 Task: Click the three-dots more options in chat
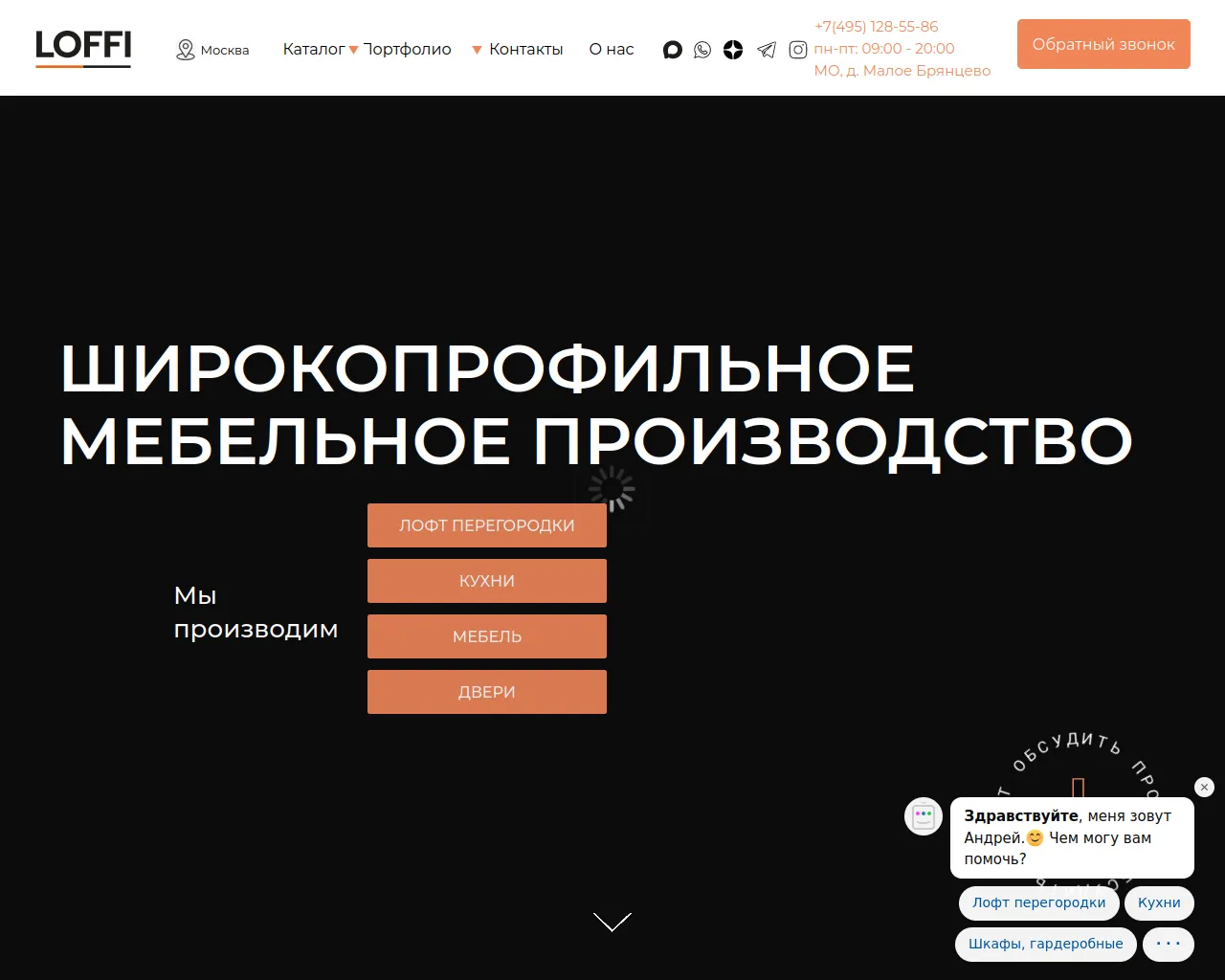point(1168,944)
